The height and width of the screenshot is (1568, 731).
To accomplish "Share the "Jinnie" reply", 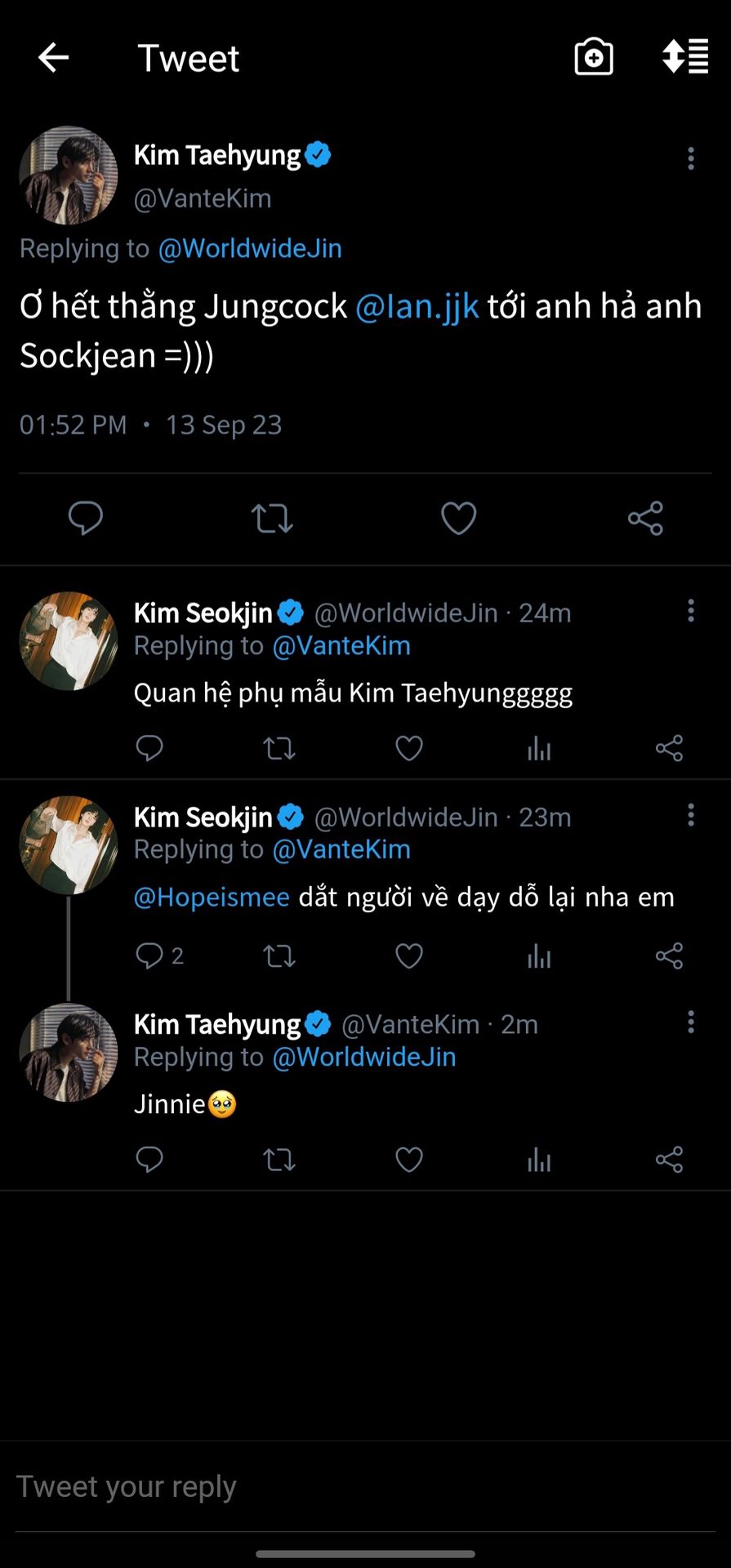I will click(669, 1160).
